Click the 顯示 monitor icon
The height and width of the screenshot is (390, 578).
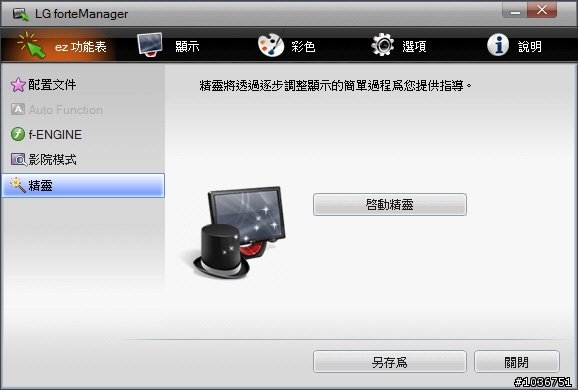tap(150, 45)
